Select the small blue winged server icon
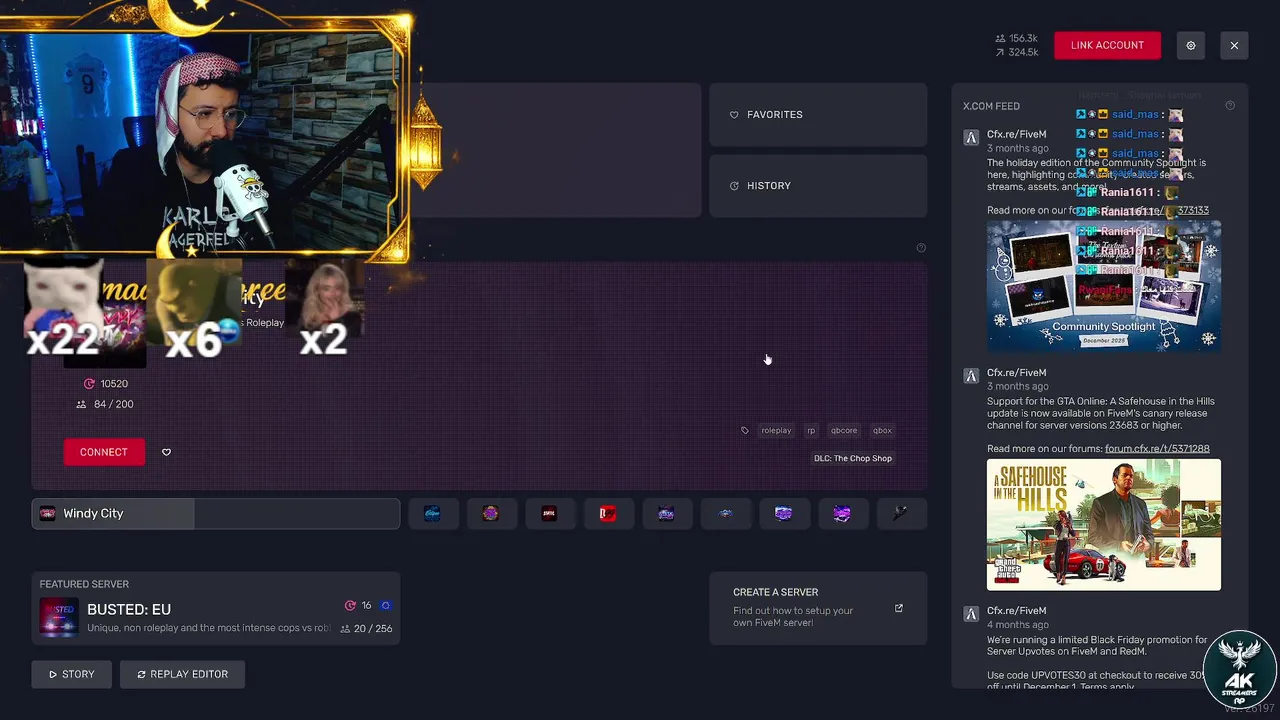 click(x=725, y=513)
